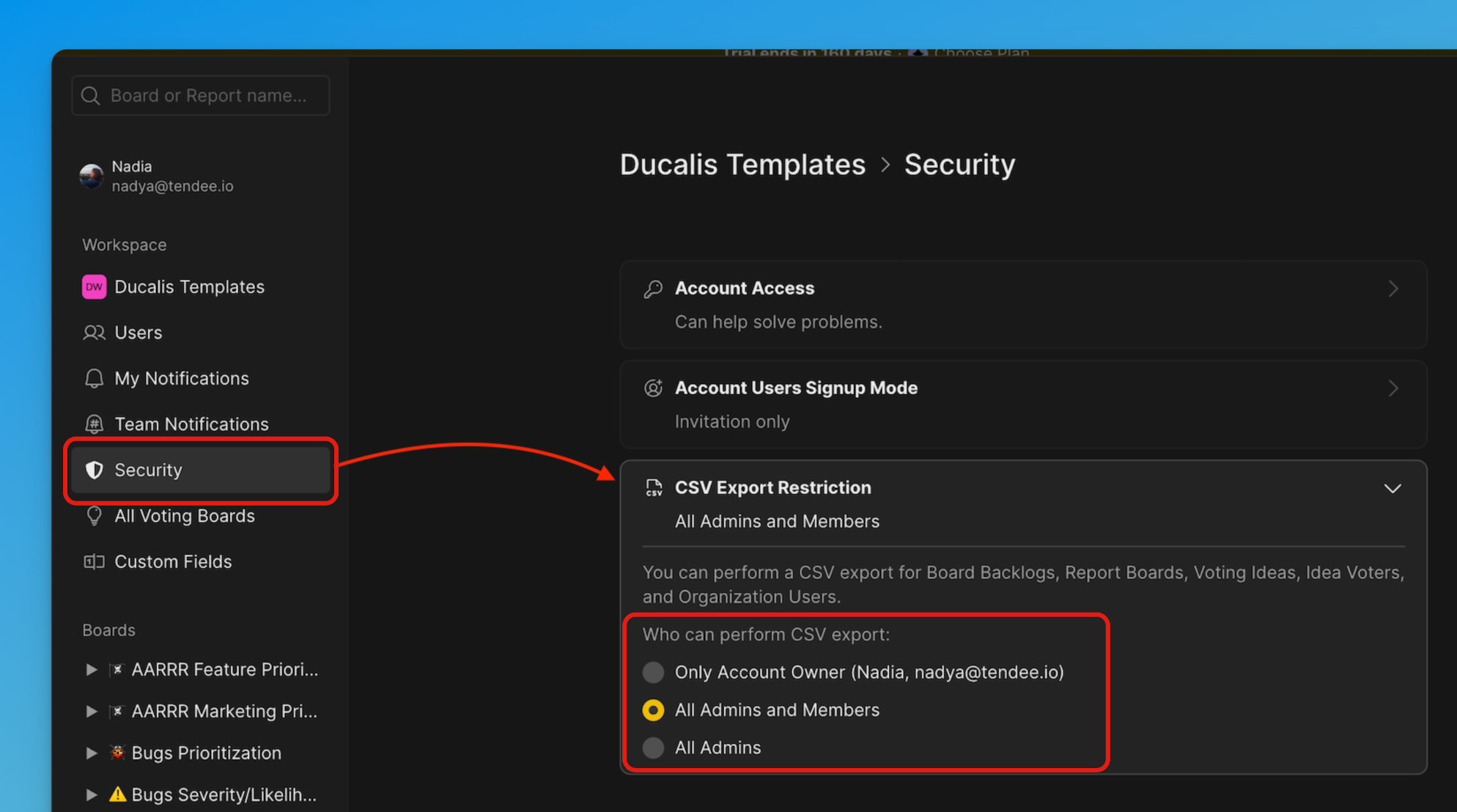Viewport: 1457px width, 812px height.
Task: Open Account Users Signup Mode setting
Action: click(796, 388)
